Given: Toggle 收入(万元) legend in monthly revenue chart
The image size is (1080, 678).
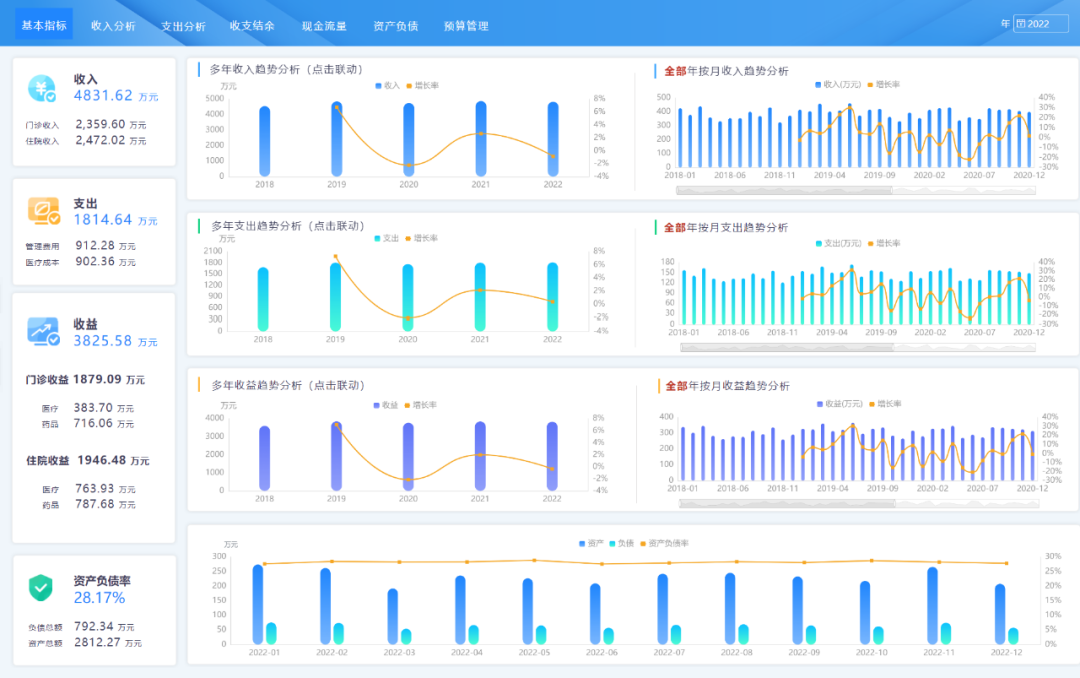Looking at the screenshot, I should pyautogui.click(x=838, y=85).
